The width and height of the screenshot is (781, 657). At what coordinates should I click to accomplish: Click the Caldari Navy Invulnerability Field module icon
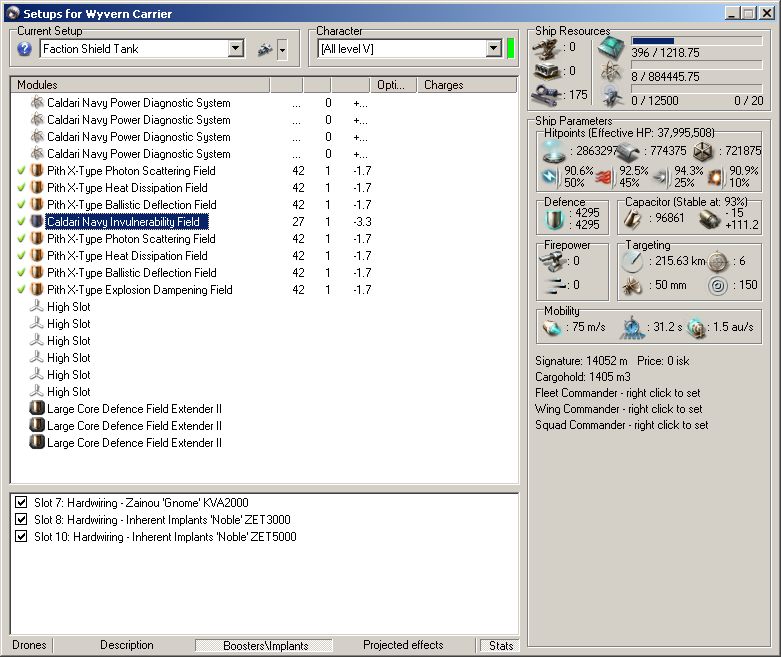[37, 222]
